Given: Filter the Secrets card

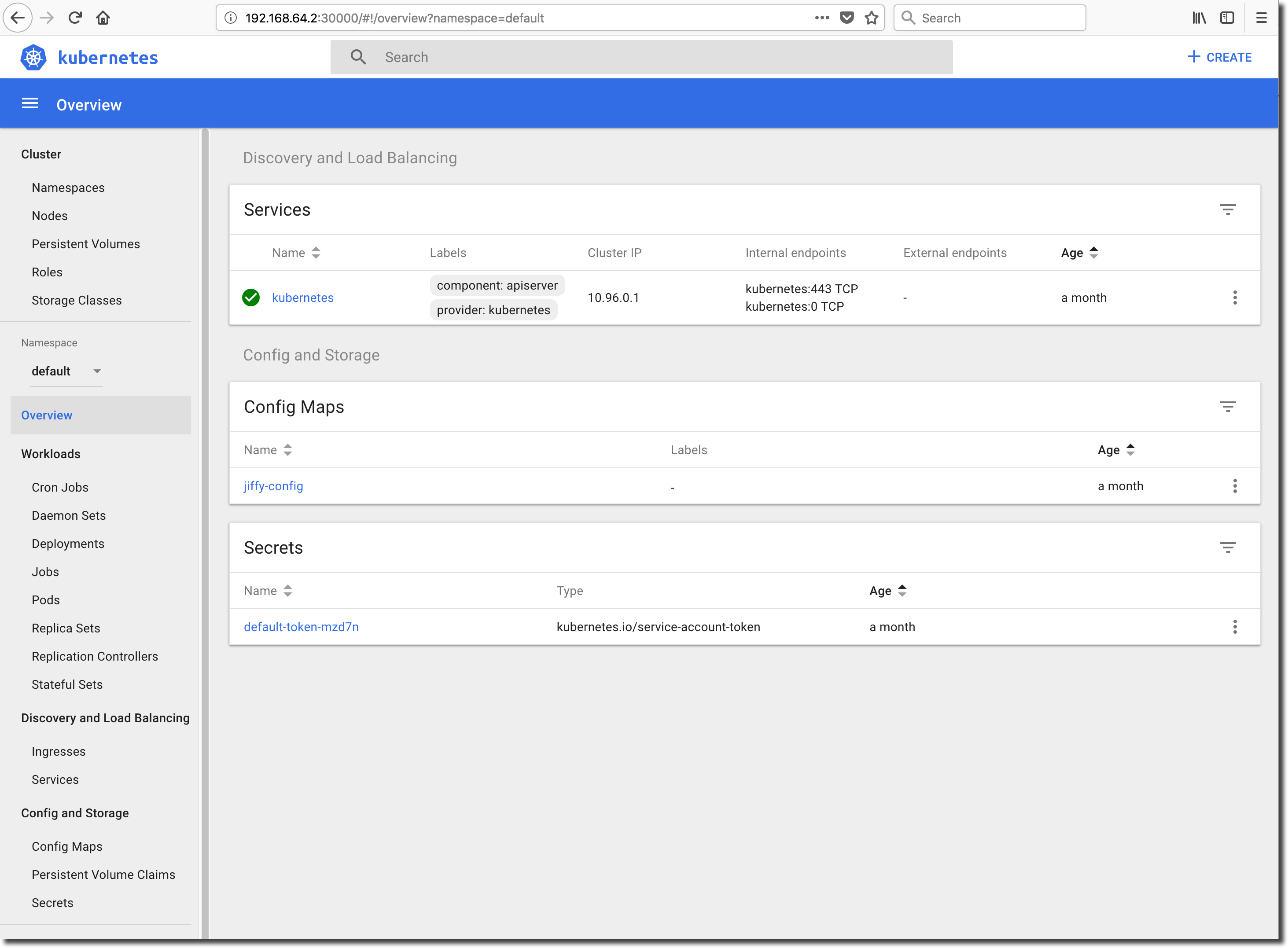Looking at the screenshot, I should 1227,547.
